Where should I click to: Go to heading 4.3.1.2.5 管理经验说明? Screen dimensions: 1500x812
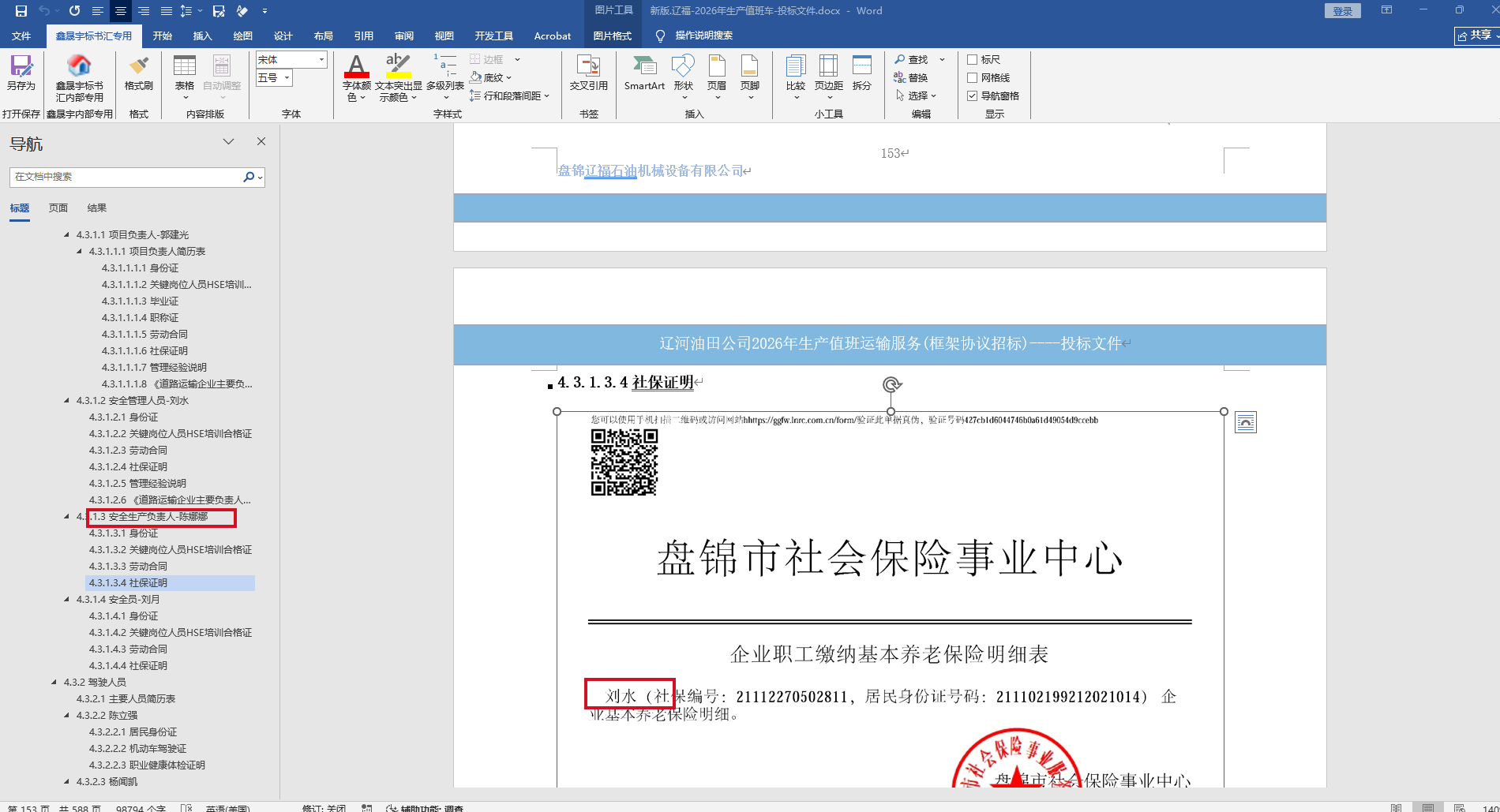pyautogui.click(x=137, y=484)
